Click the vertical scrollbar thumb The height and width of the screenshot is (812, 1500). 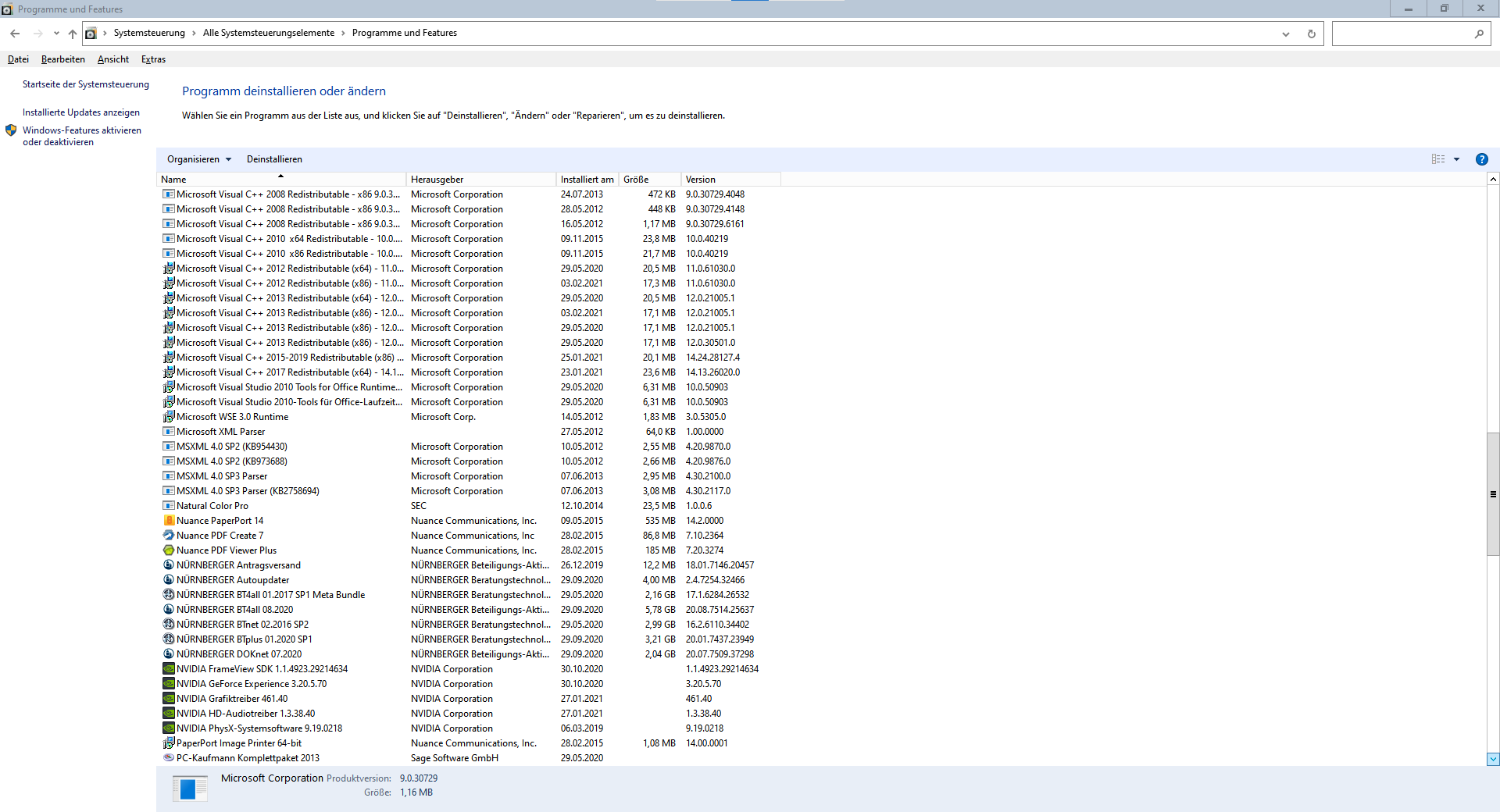click(x=1493, y=493)
